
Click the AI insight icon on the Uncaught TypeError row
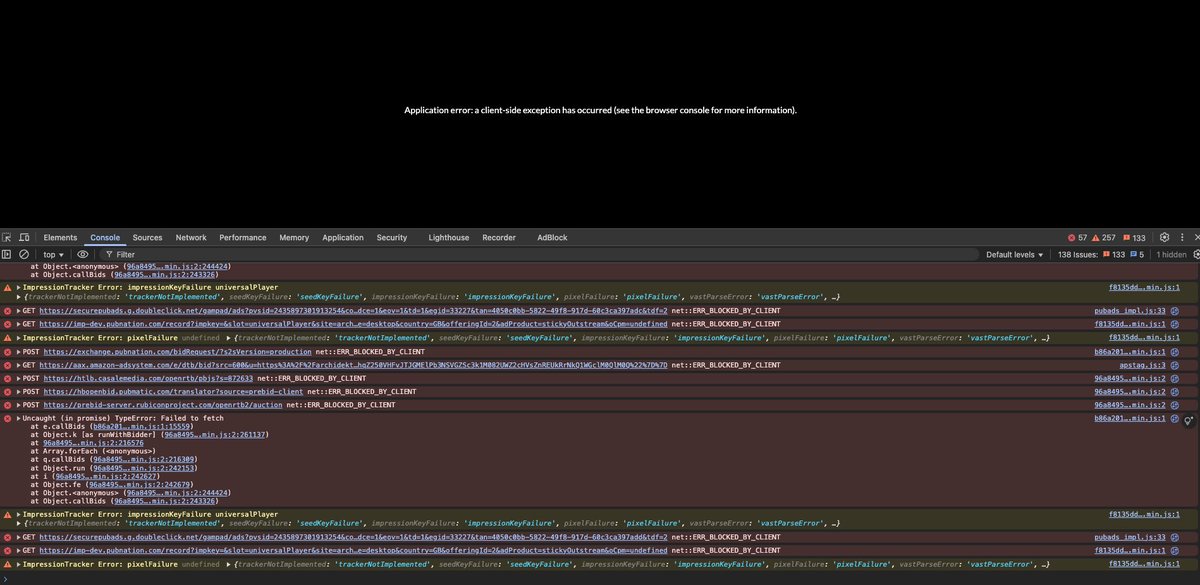click(x=1188, y=421)
